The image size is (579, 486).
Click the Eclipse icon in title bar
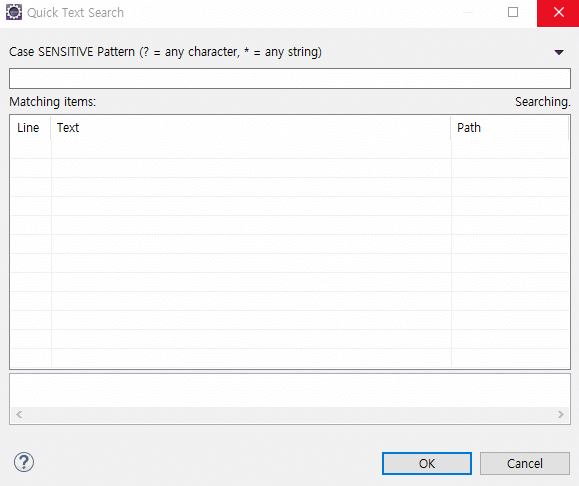[x=14, y=12]
